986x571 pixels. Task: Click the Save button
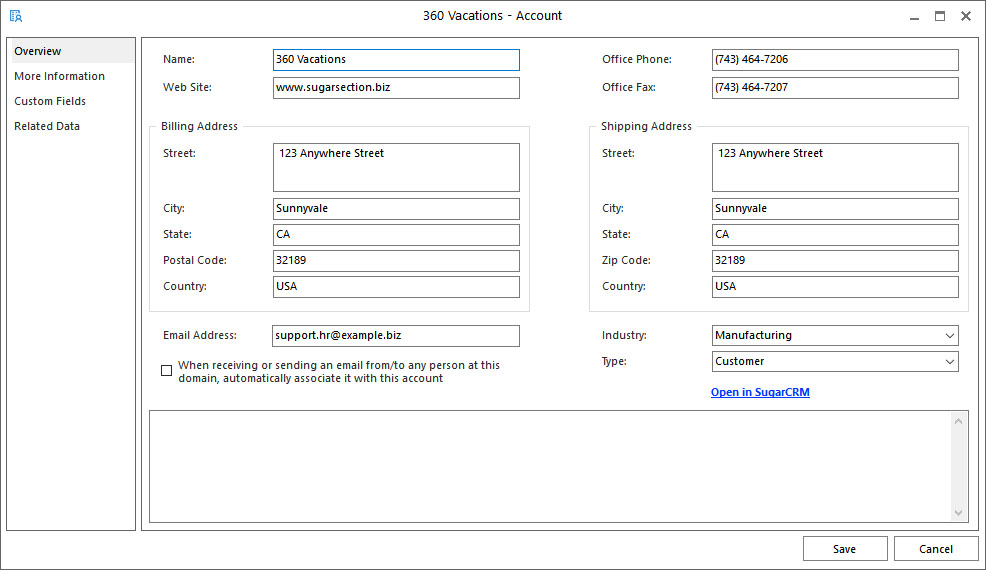tap(844, 549)
